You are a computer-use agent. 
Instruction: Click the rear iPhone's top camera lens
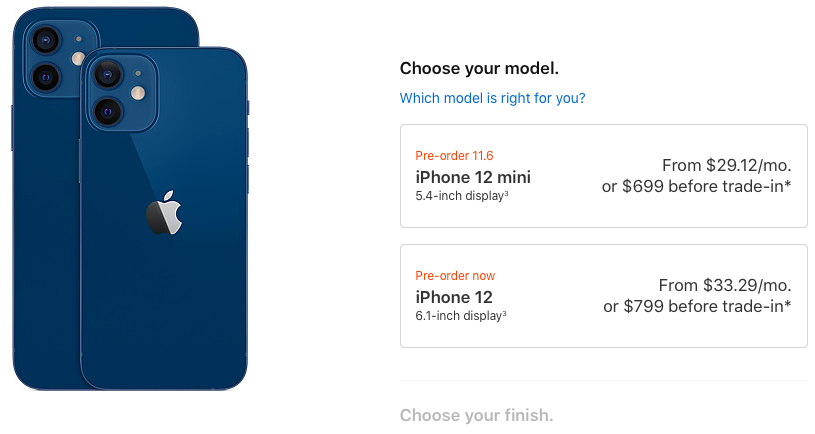point(46,40)
